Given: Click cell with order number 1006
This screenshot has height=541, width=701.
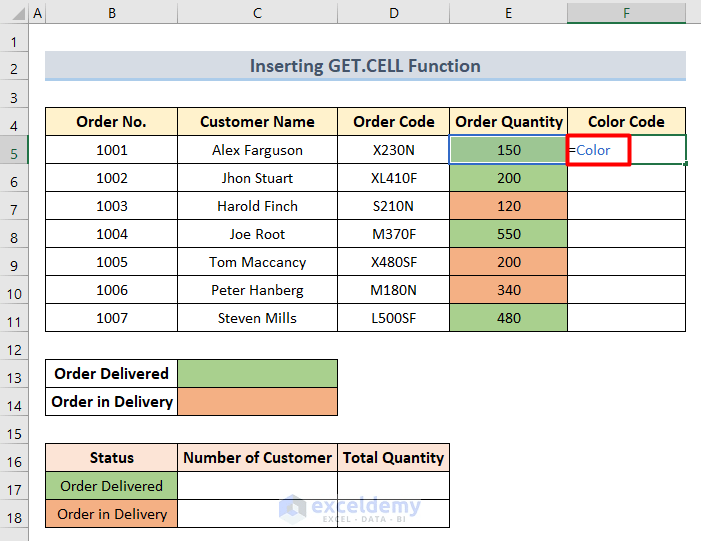Looking at the screenshot, I should pyautogui.click(x=111, y=290).
